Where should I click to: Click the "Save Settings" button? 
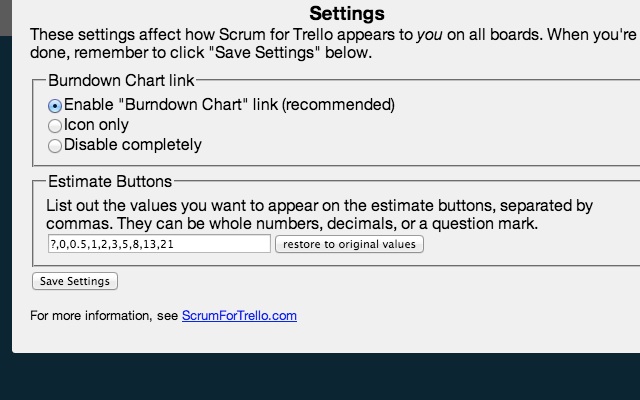(x=75, y=281)
